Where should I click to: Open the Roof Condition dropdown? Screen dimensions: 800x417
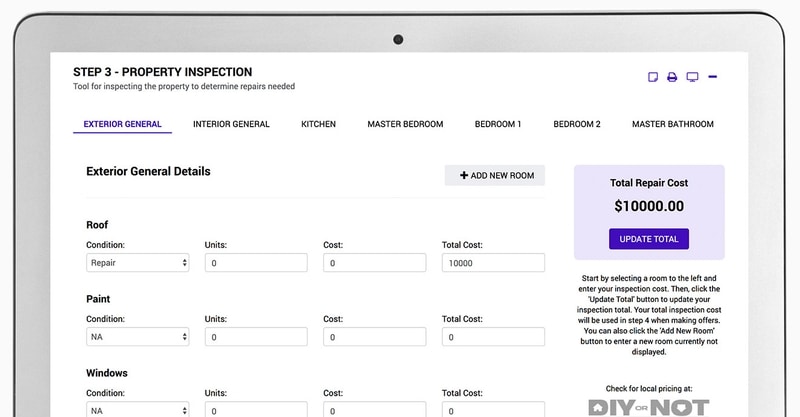tap(138, 263)
